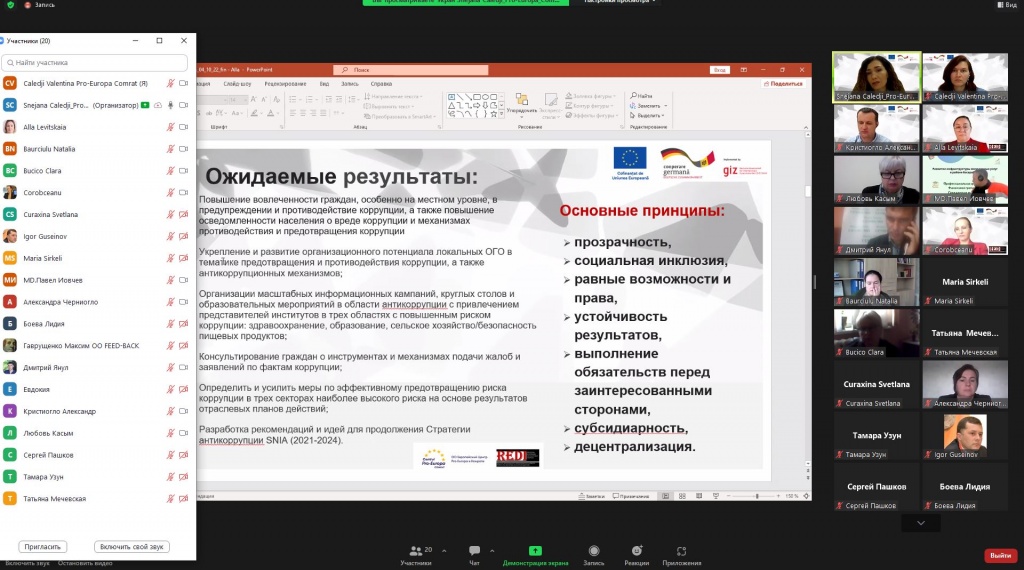Click the reading view icon in PowerPoint status bar
Image resolution: width=1024 pixels, height=570 pixels.
pyautogui.click(x=699, y=496)
